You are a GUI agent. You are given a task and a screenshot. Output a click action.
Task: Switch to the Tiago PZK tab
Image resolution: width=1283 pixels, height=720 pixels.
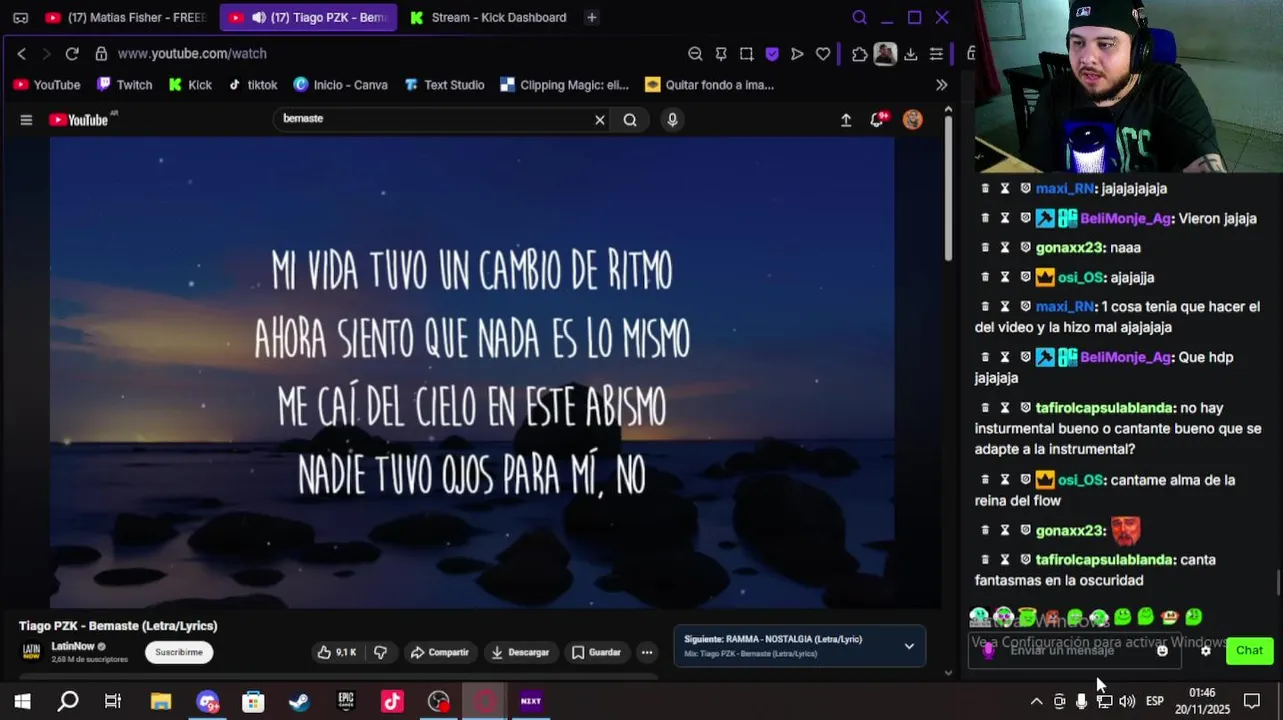[x=308, y=17]
